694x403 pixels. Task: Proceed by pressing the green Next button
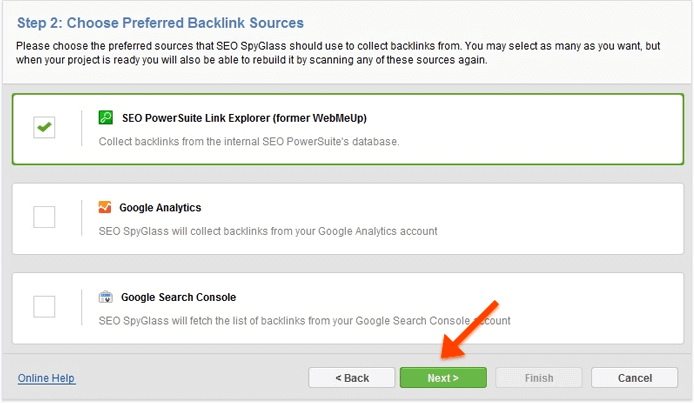pos(443,378)
